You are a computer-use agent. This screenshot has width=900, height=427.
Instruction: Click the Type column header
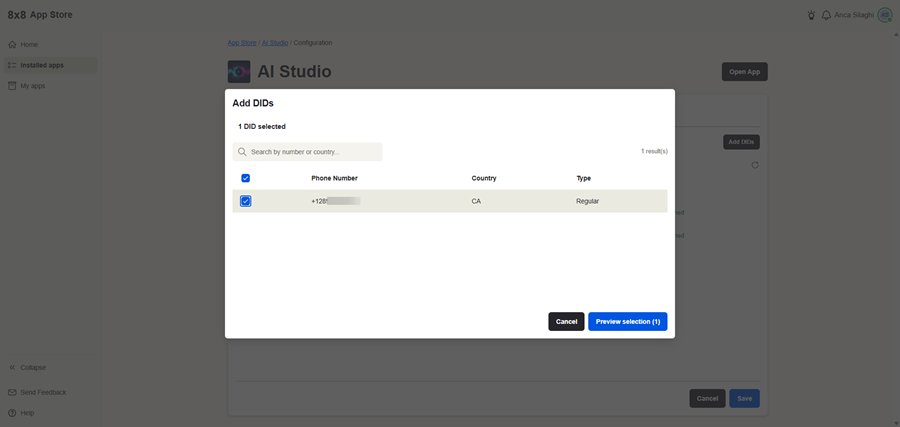tap(584, 178)
